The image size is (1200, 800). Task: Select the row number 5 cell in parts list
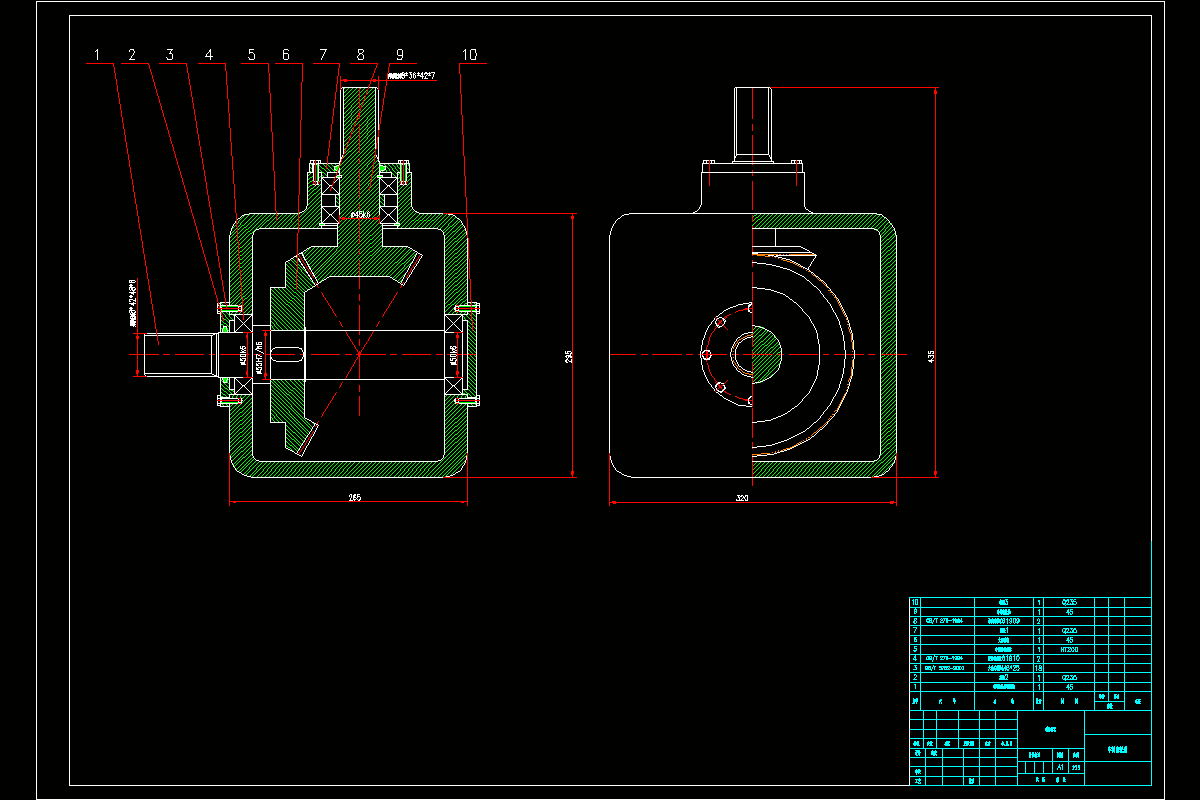pos(915,649)
